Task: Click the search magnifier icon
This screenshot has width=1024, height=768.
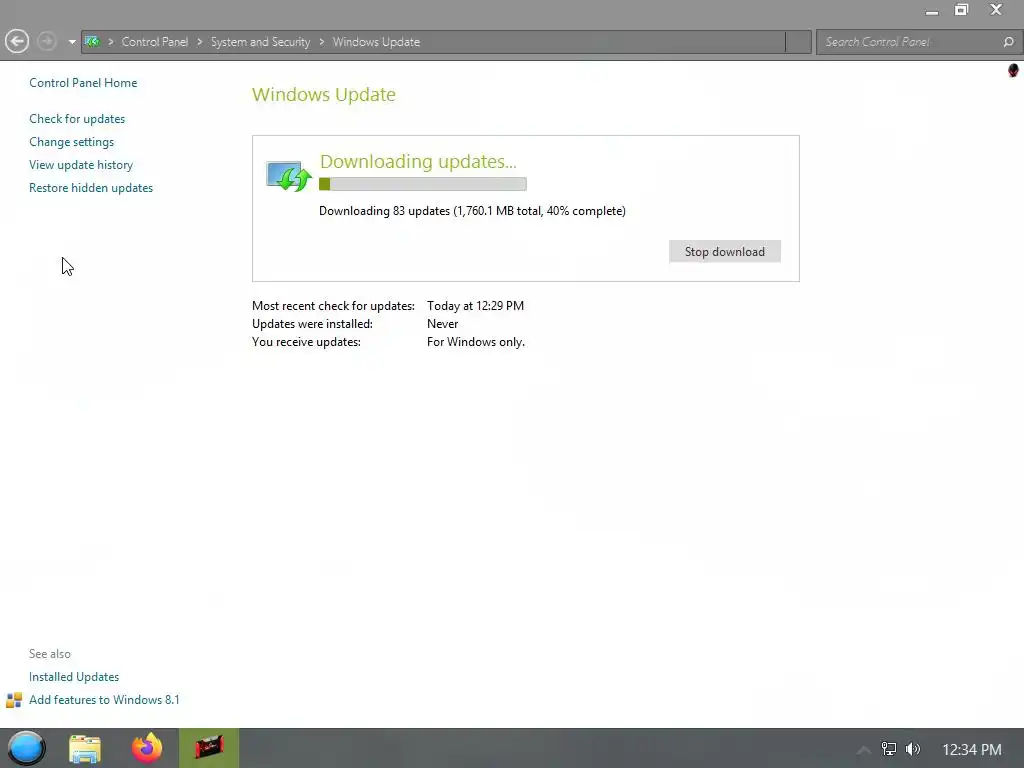Action: tap(1008, 42)
